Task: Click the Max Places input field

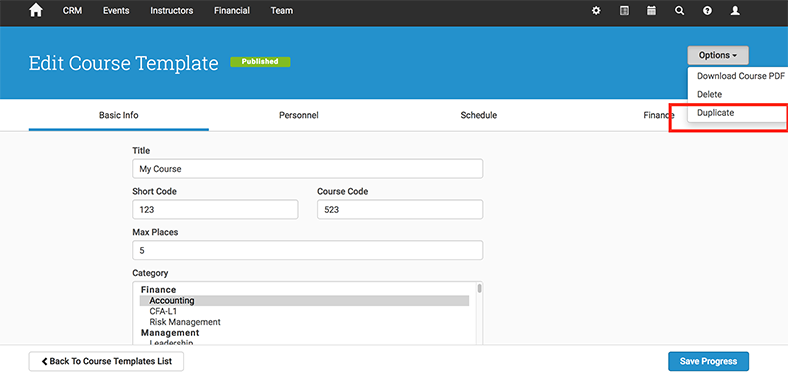Action: tap(308, 250)
